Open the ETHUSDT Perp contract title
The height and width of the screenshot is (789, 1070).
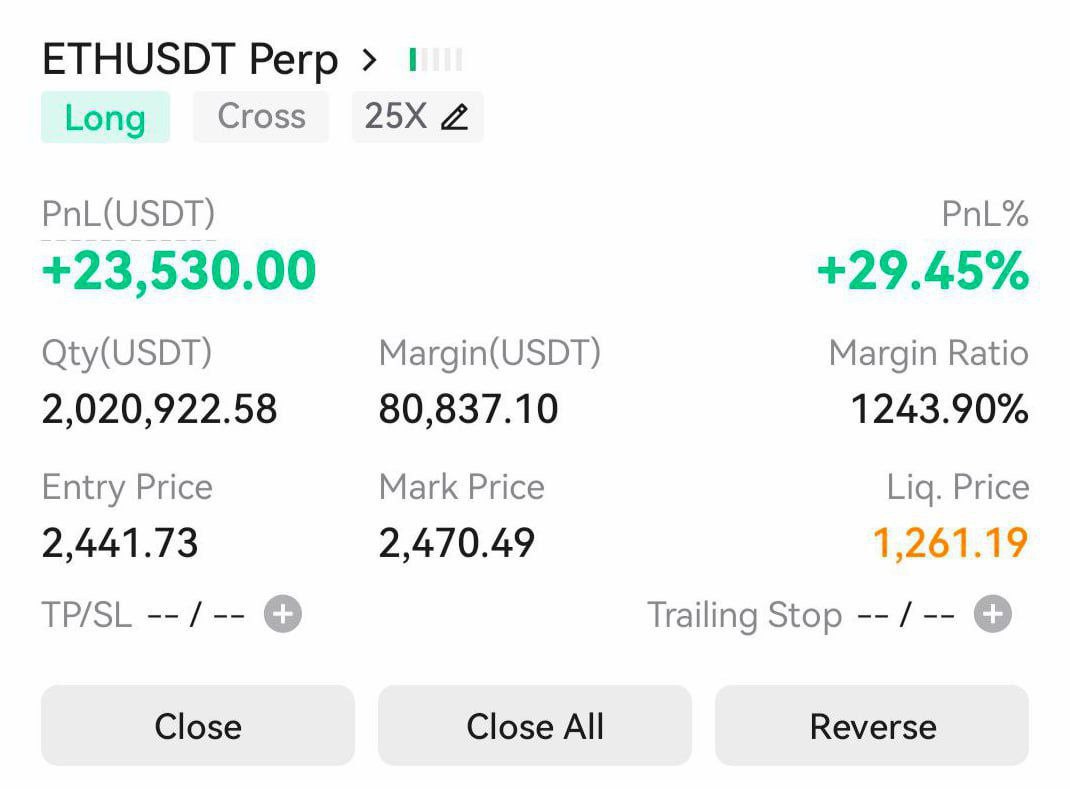pyautogui.click(x=190, y=60)
